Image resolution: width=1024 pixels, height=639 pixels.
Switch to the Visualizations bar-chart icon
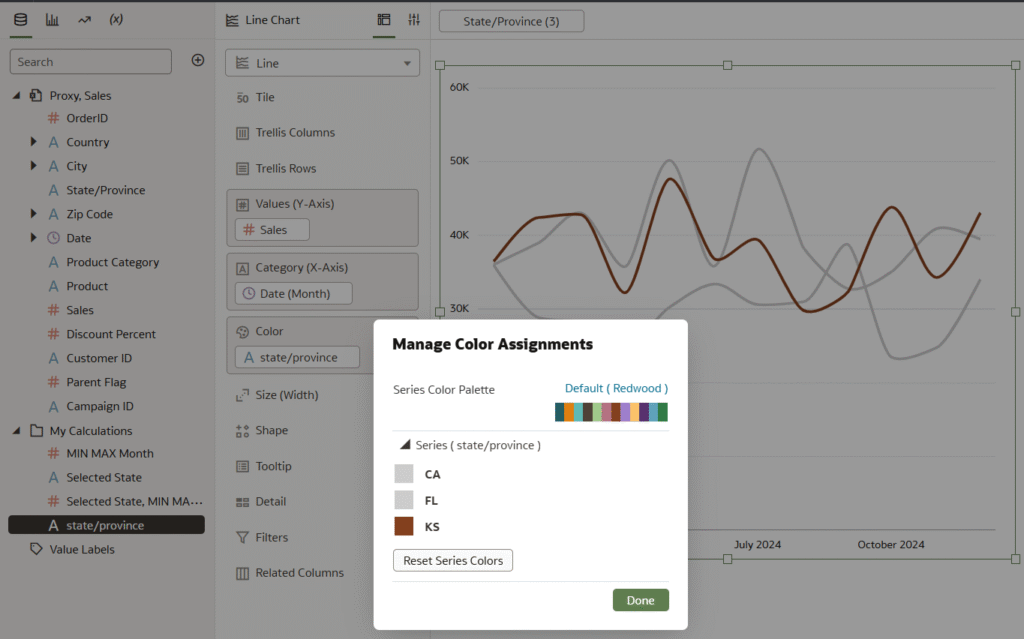[x=52, y=20]
